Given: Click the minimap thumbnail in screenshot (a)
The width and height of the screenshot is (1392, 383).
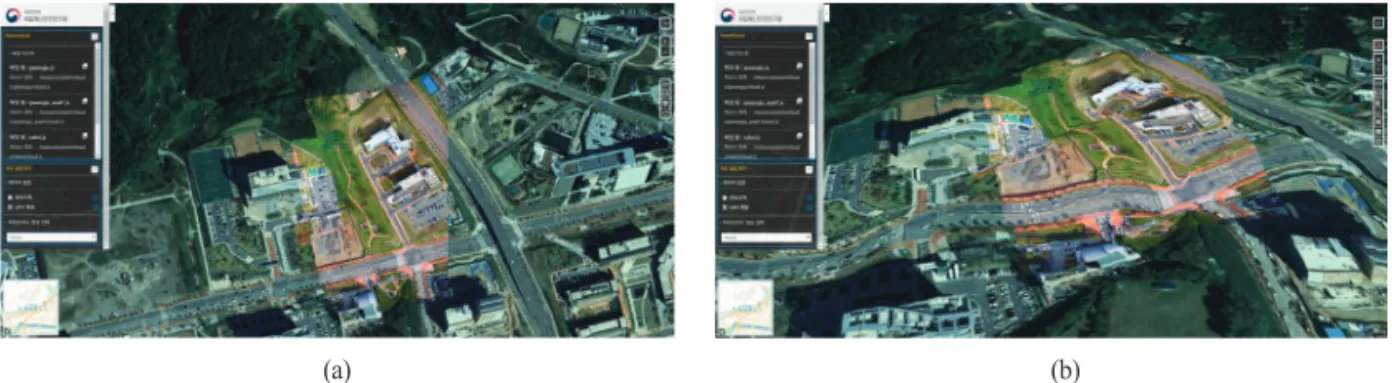Looking at the screenshot, I should tap(30, 307).
